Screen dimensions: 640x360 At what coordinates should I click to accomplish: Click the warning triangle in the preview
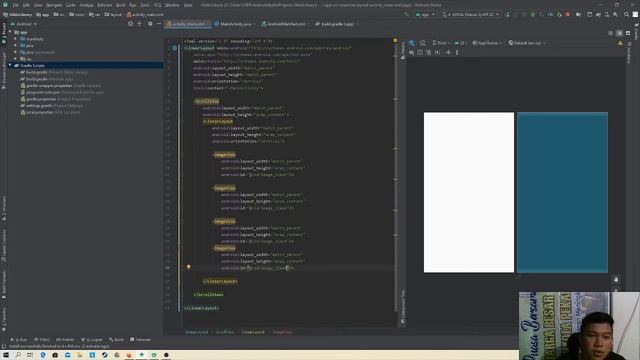coord(620,43)
